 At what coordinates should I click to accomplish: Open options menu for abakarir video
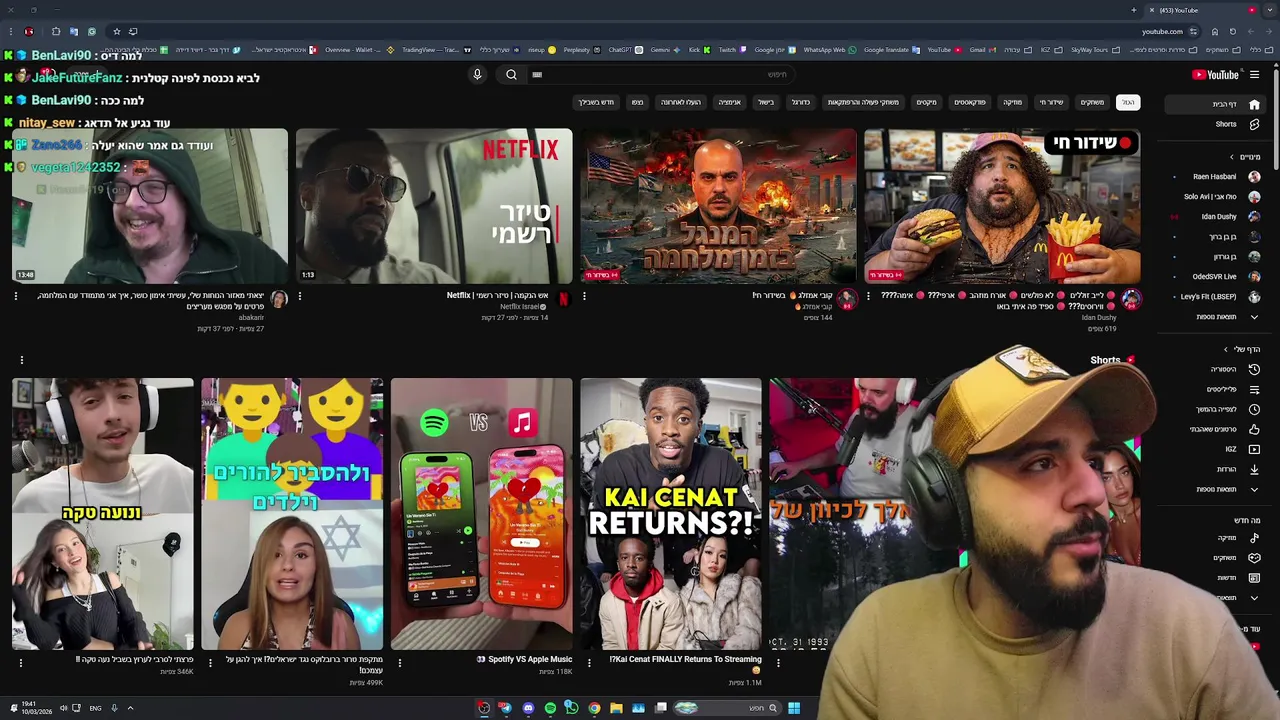click(15, 296)
